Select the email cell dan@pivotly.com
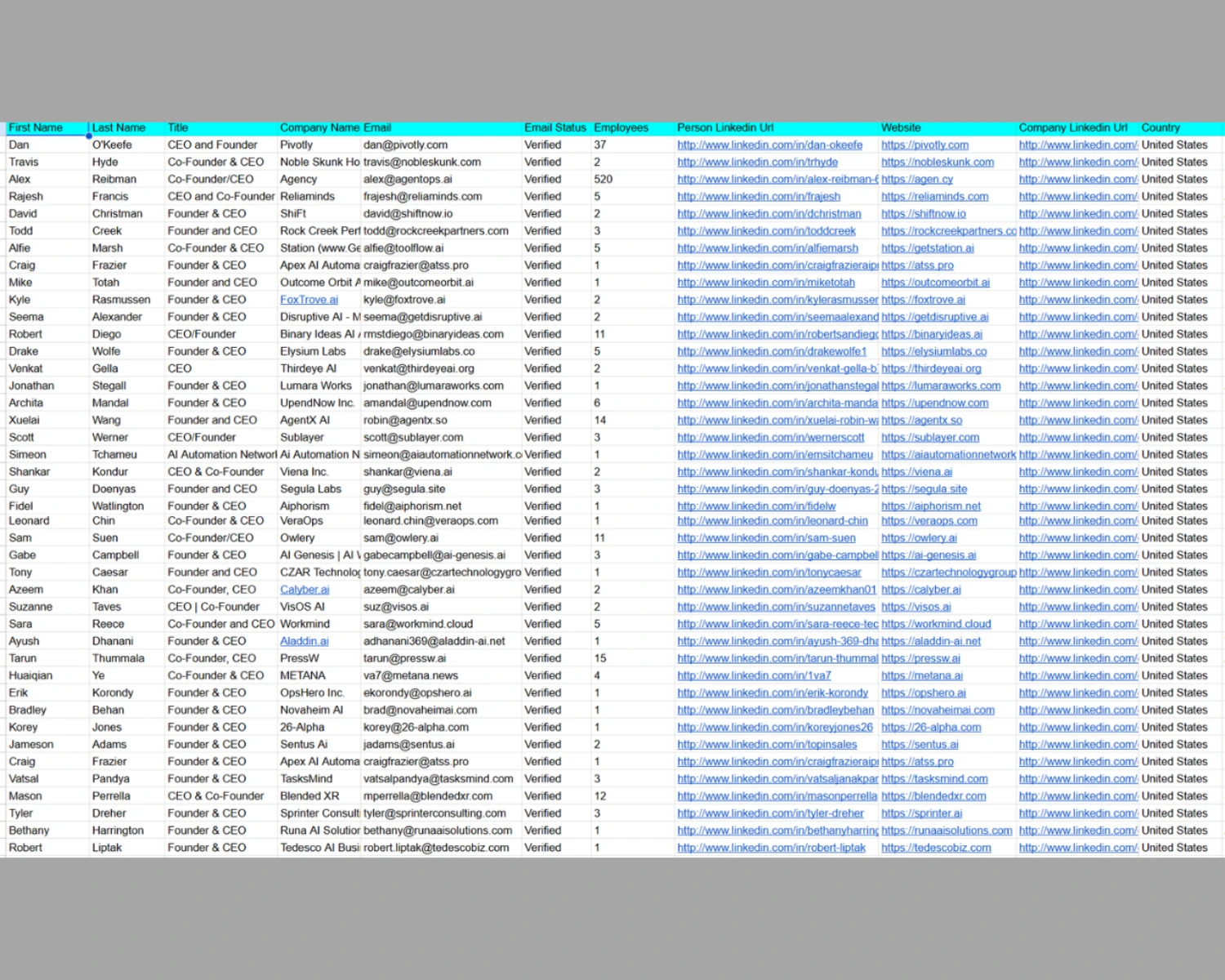 442,145
